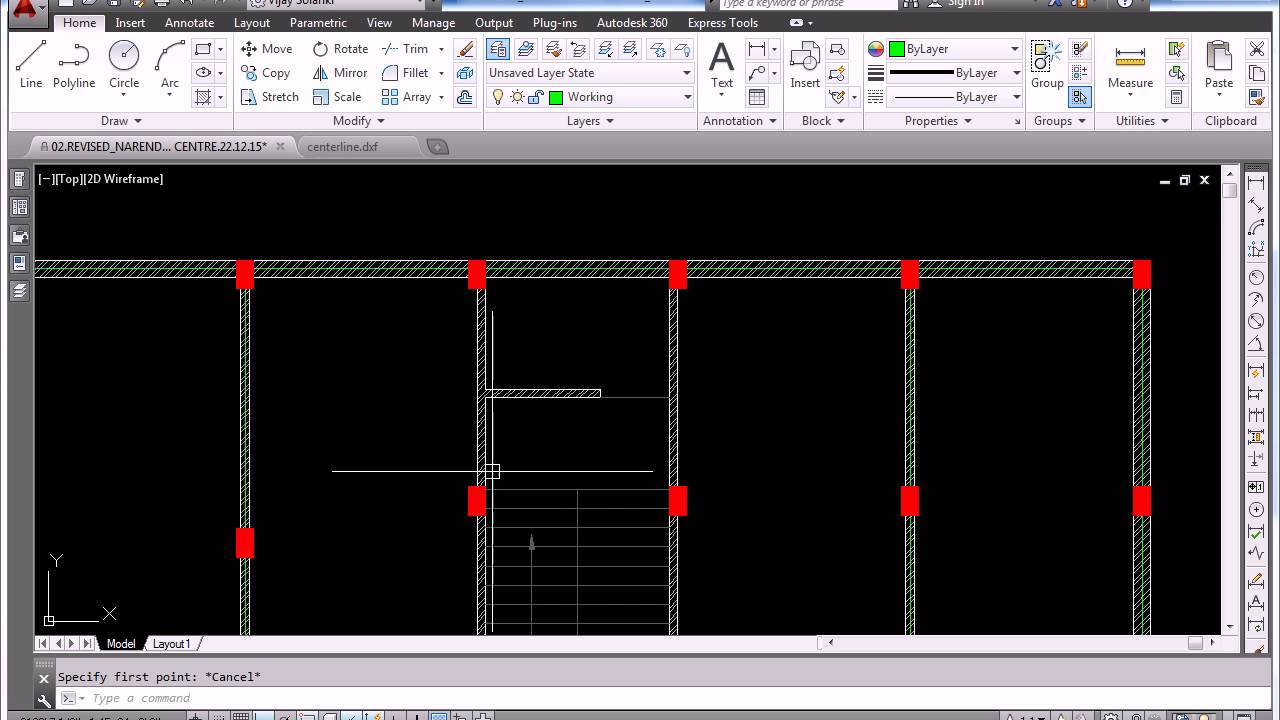This screenshot has width=1280, height=720.
Task: Switch to the Express Tools tab
Action: coord(722,22)
